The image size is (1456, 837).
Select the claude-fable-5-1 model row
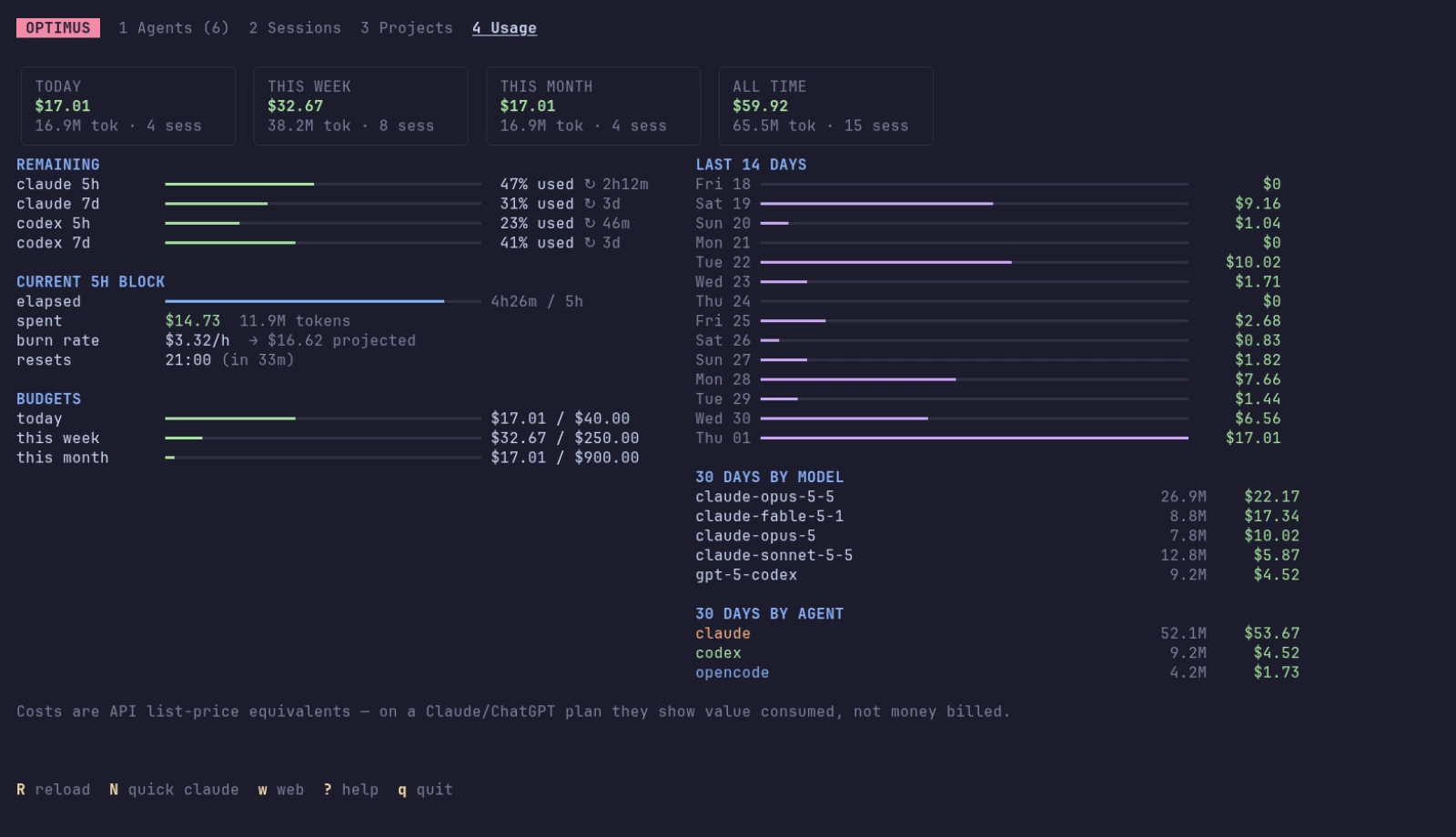997,516
